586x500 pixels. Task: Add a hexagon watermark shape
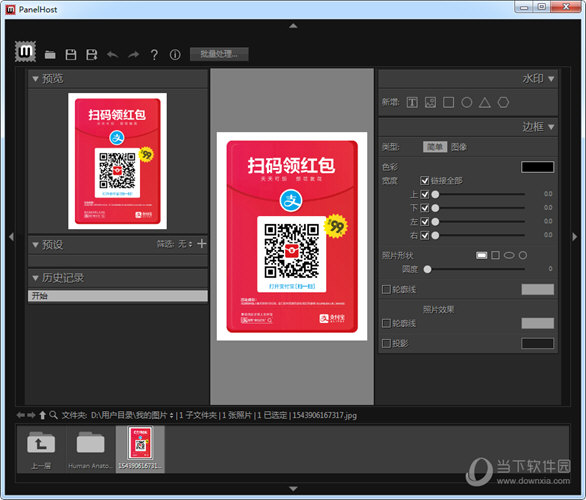(x=503, y=102)
